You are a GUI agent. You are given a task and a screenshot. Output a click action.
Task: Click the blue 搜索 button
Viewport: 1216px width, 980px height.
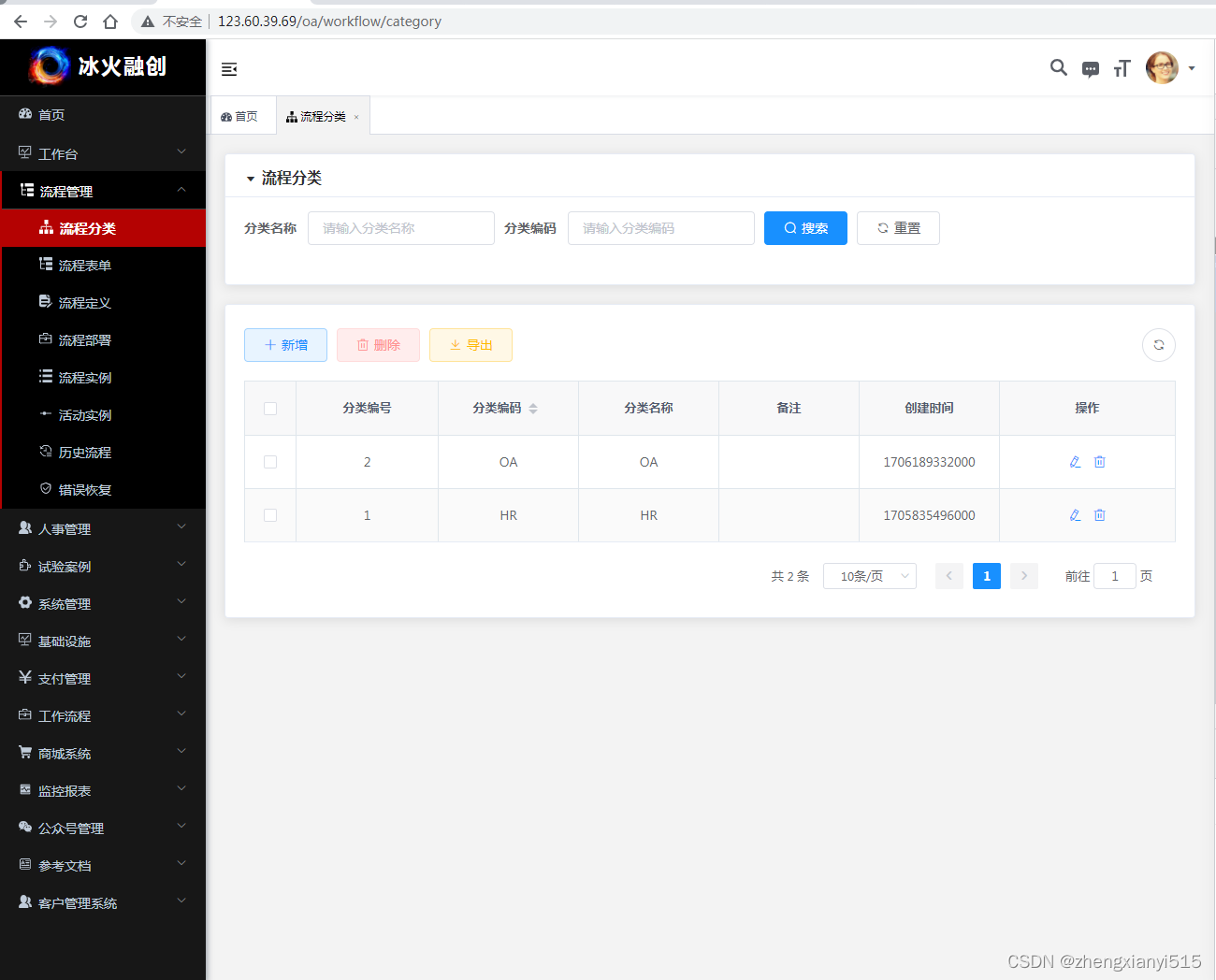click(x=805, y=228)
